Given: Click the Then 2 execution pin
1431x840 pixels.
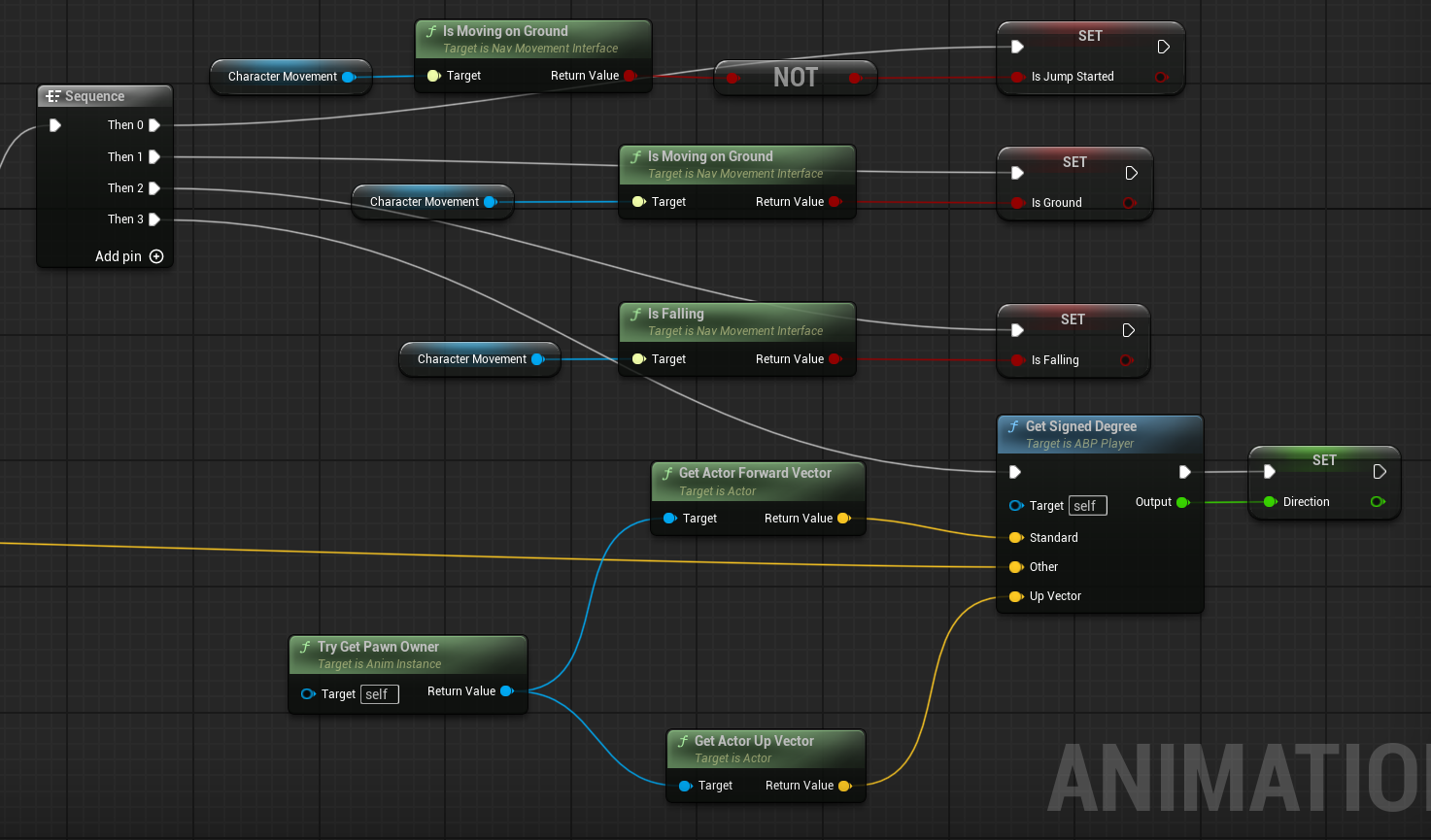Looking at the screenshot, I should 154,188.
